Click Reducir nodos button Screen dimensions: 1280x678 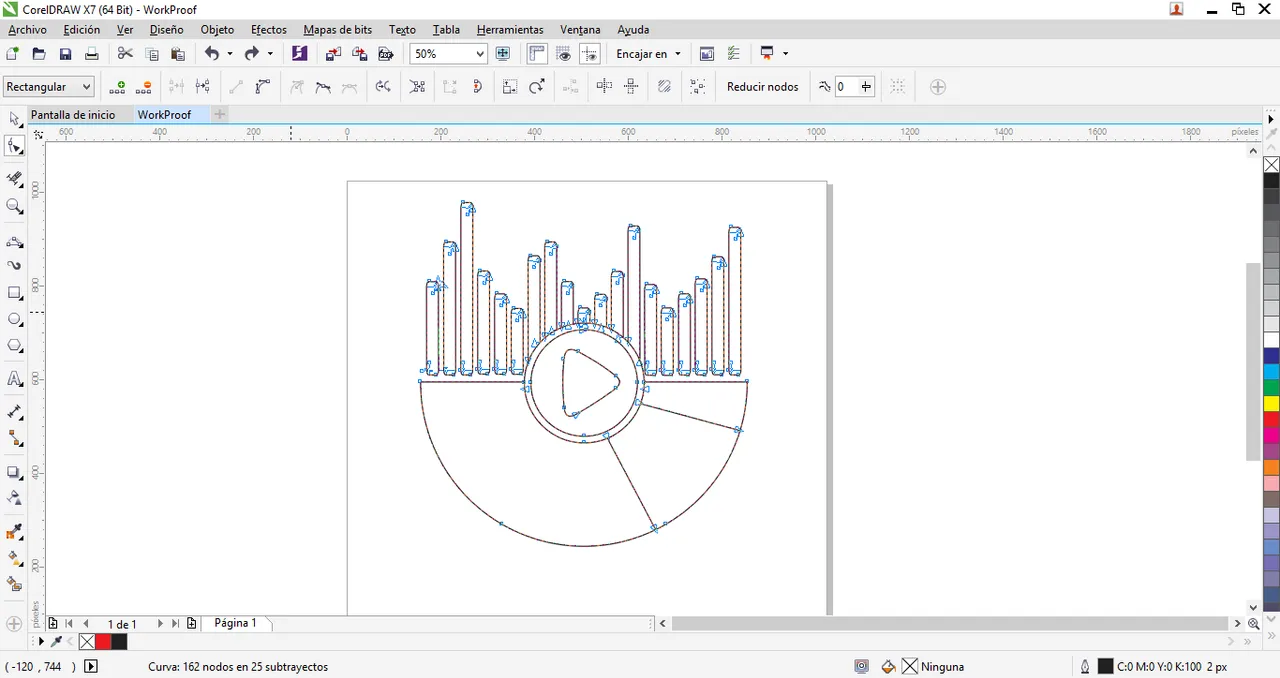pos(762,87)
